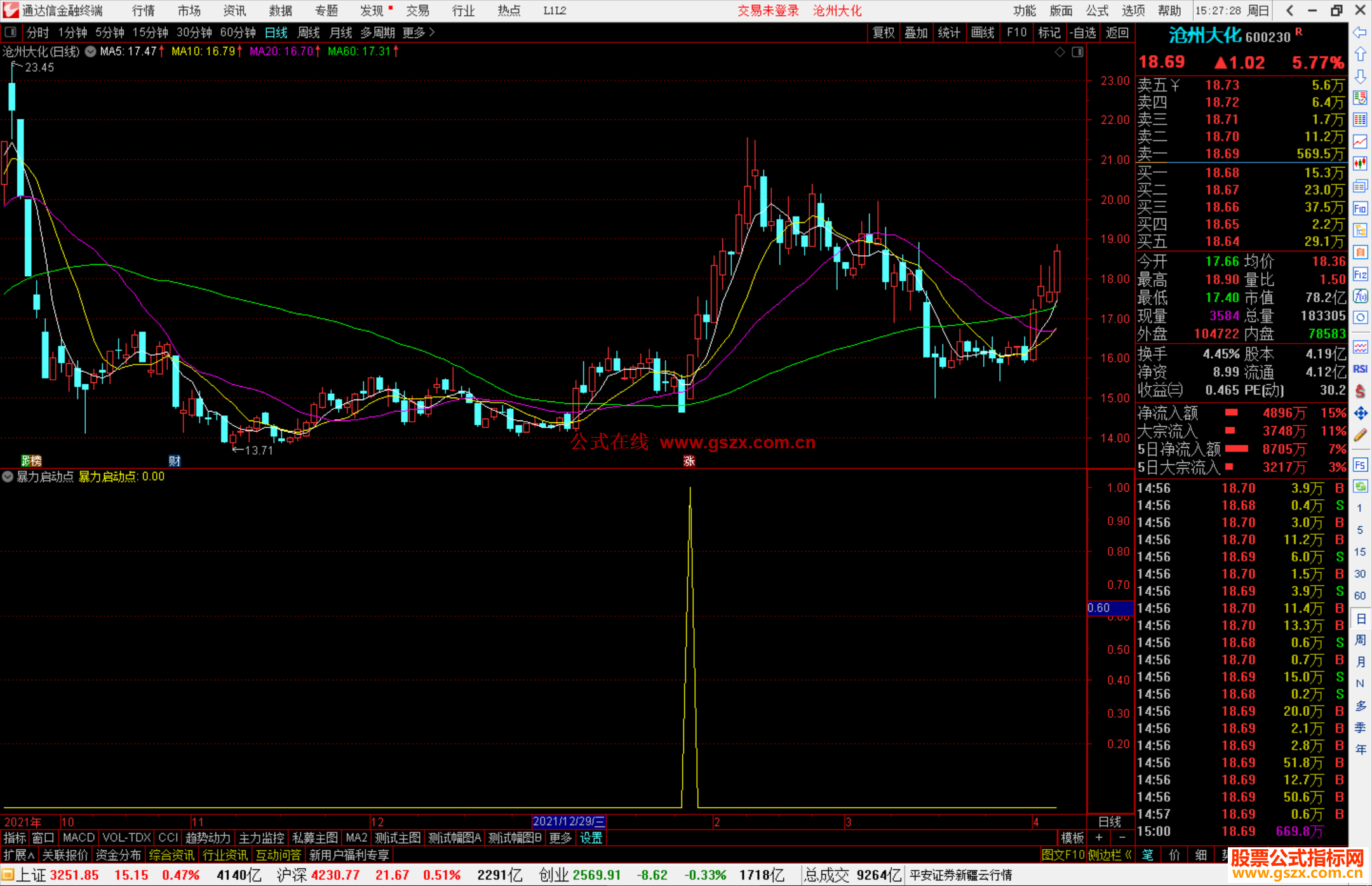Viewport: 1372px width, 886px height.
Task: Open the 数据 menu
Action: click(x=280, y=11)
